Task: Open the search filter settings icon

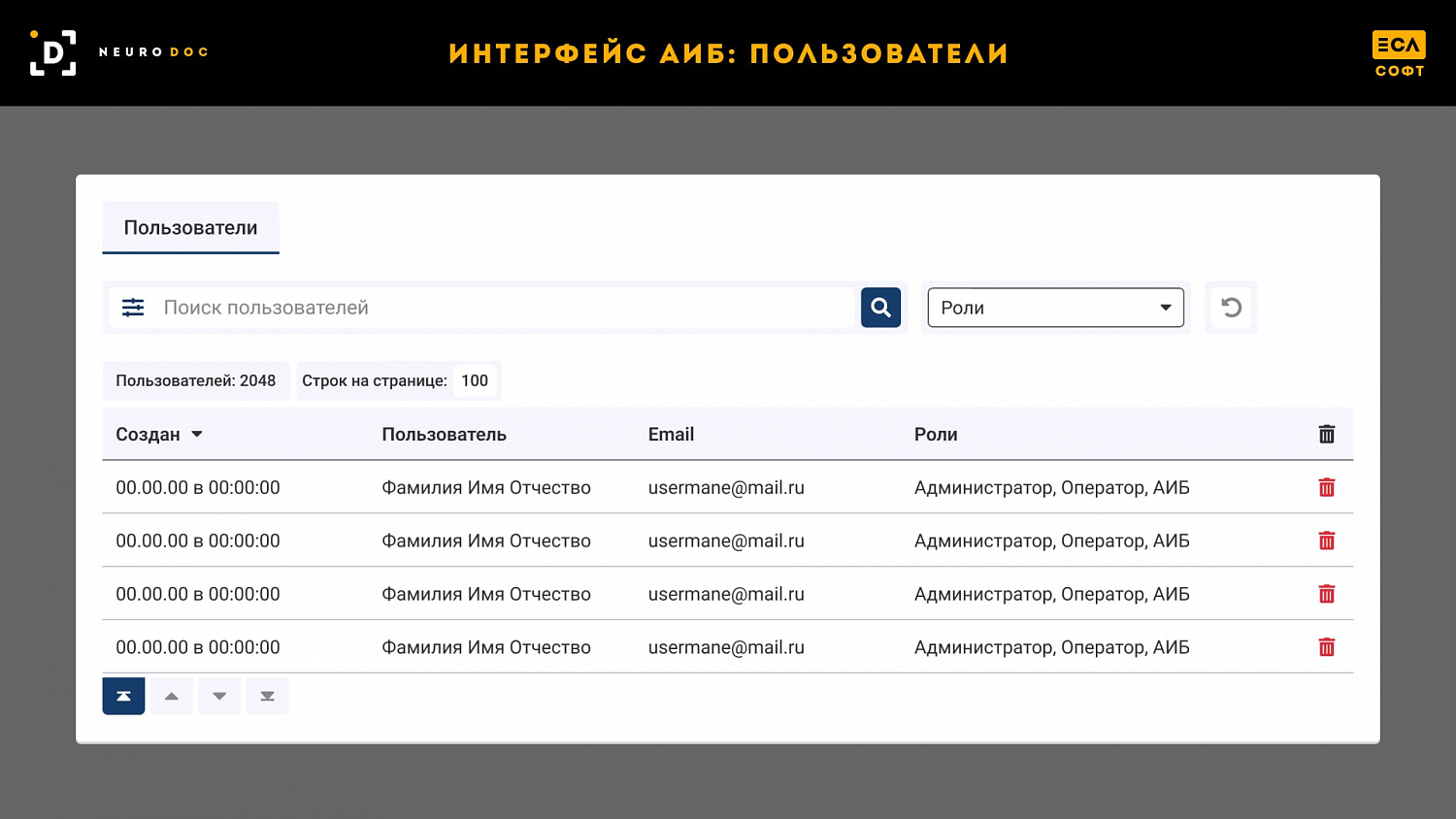Action: click(133, 308)
